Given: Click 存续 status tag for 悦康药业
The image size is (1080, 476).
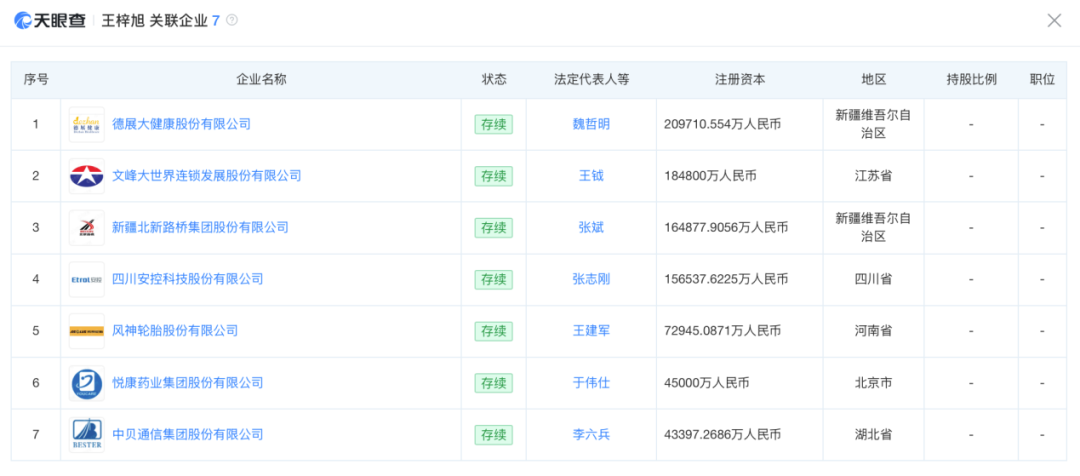Looking at the screenshot, I should [493, 383].
